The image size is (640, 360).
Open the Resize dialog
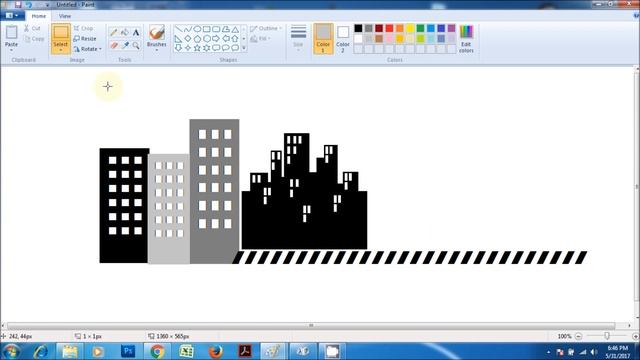85,39
